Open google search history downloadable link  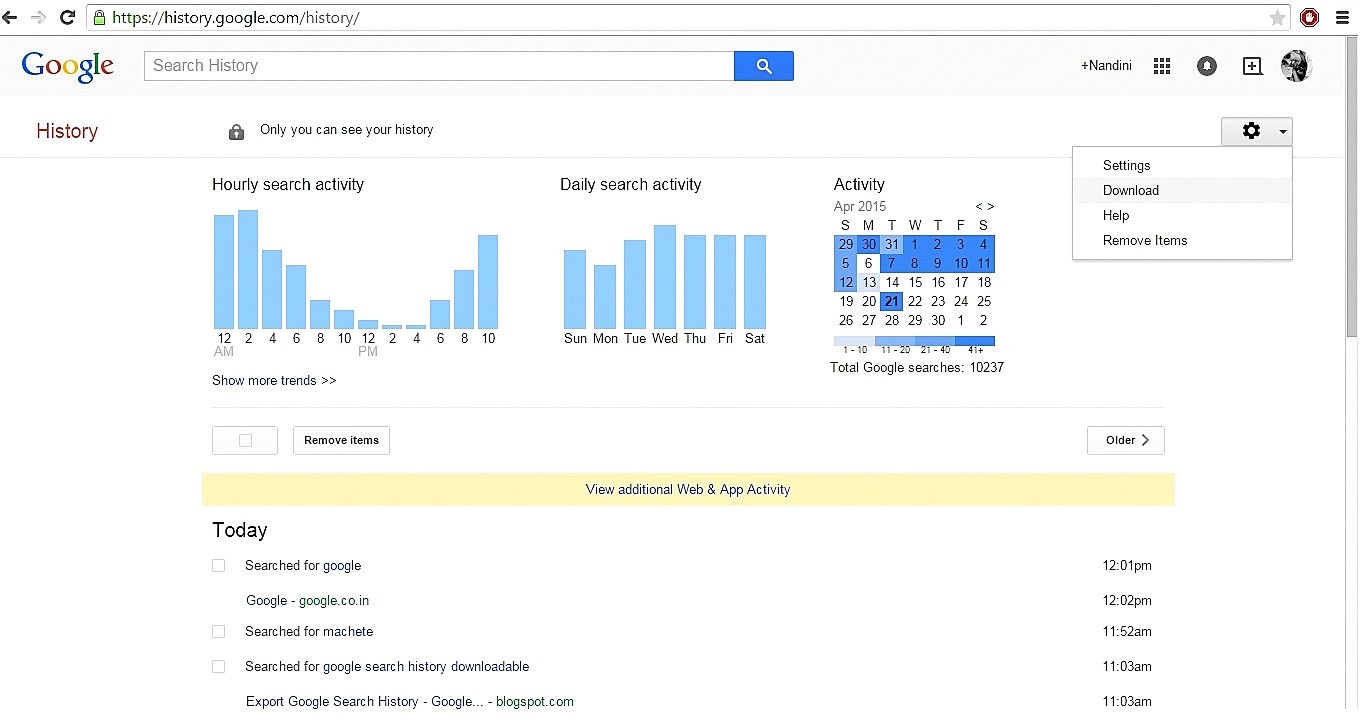pos(425,666)
